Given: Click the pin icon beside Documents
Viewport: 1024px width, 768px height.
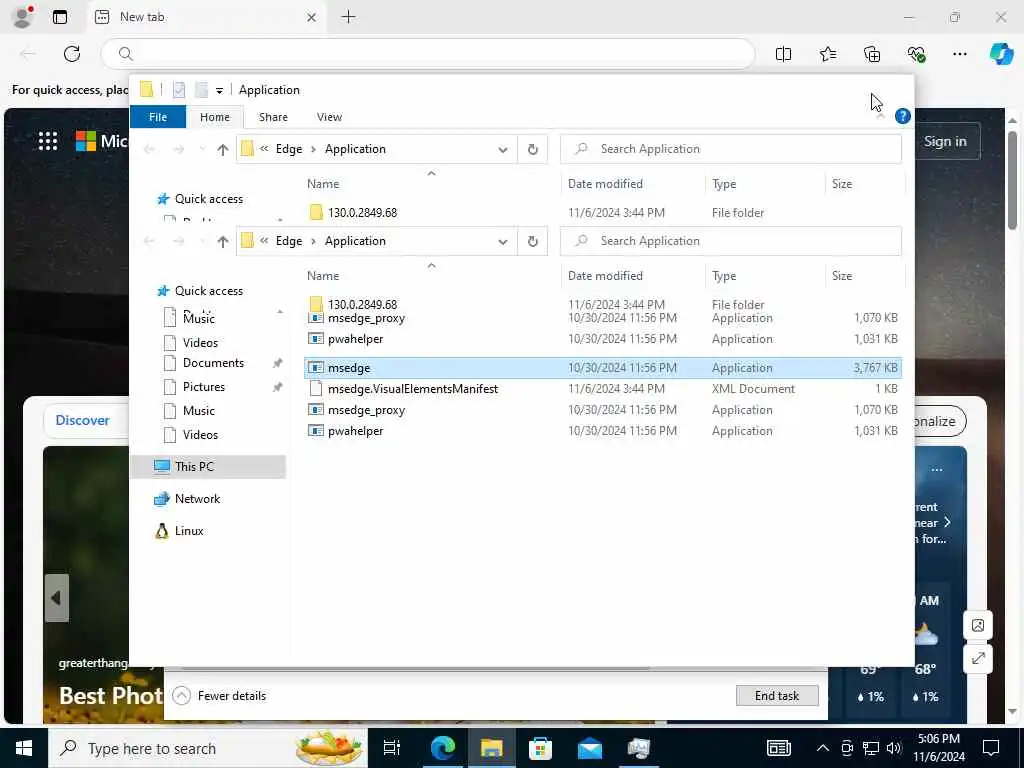Looking at the screenshot, I should (x=278, y=363).
